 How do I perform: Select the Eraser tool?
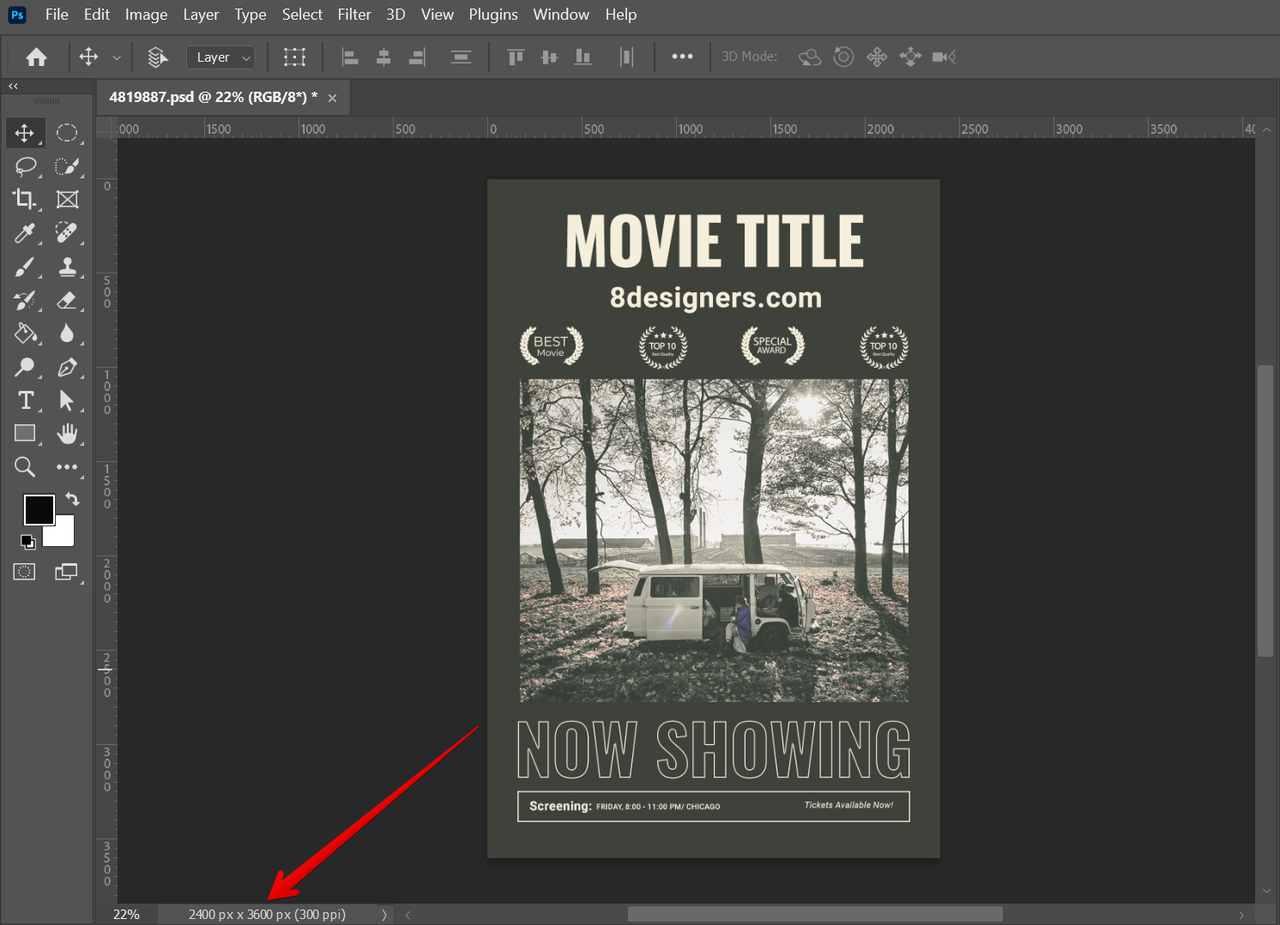click(x=68, y=300)
